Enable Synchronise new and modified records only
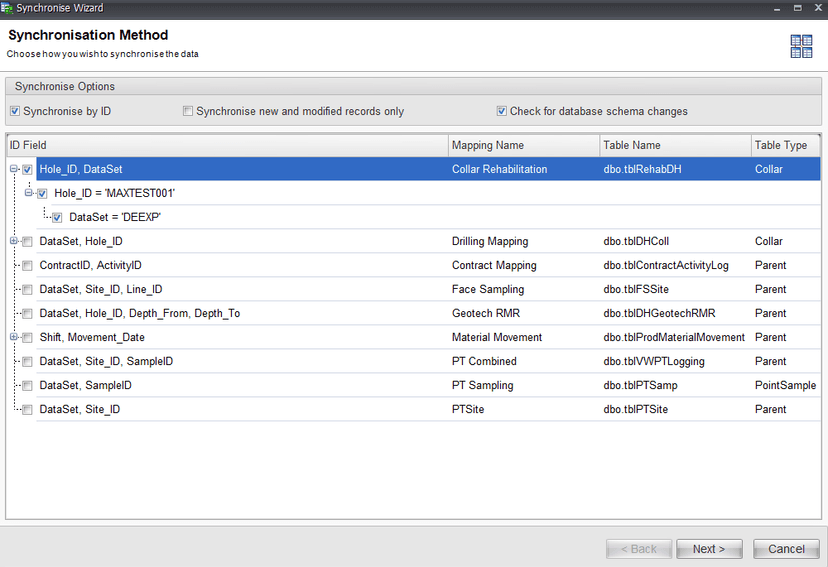 187,111
